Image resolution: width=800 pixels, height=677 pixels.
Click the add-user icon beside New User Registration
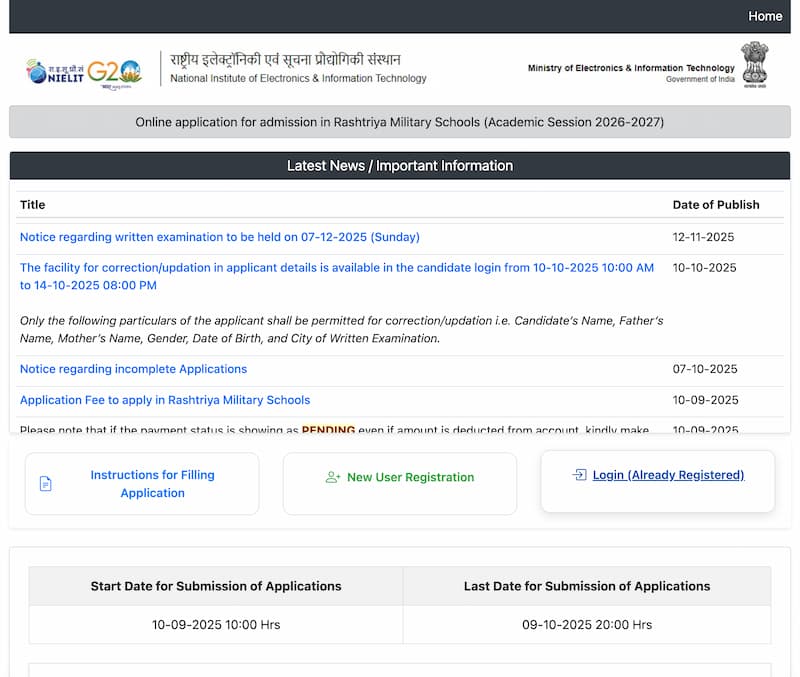333,478
